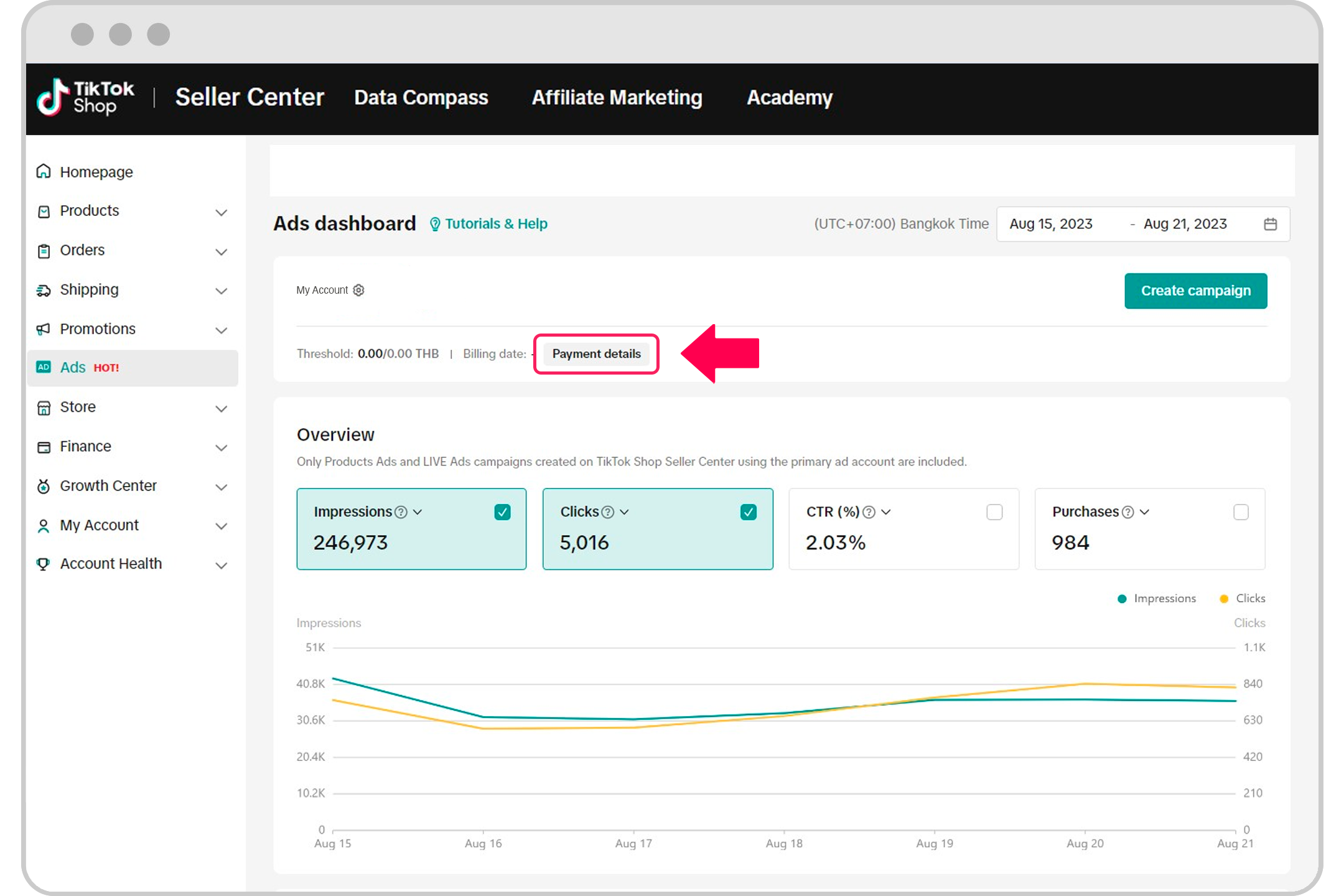The height and width of the screenshot is (896, 1344).
Task: Select the Homepage icon in the sidebar
Action: coord(43,171)
